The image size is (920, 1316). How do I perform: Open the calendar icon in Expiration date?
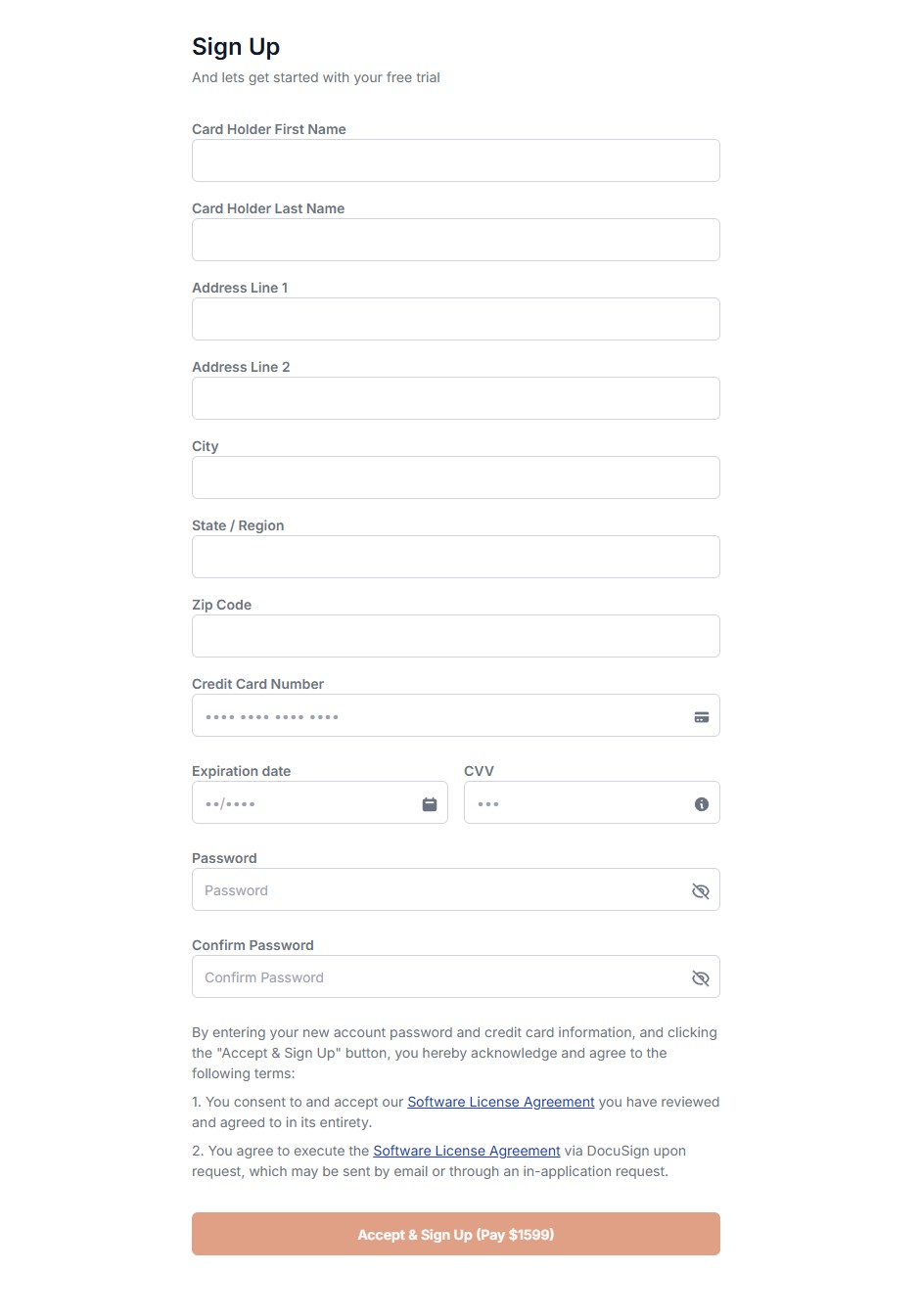430,804
